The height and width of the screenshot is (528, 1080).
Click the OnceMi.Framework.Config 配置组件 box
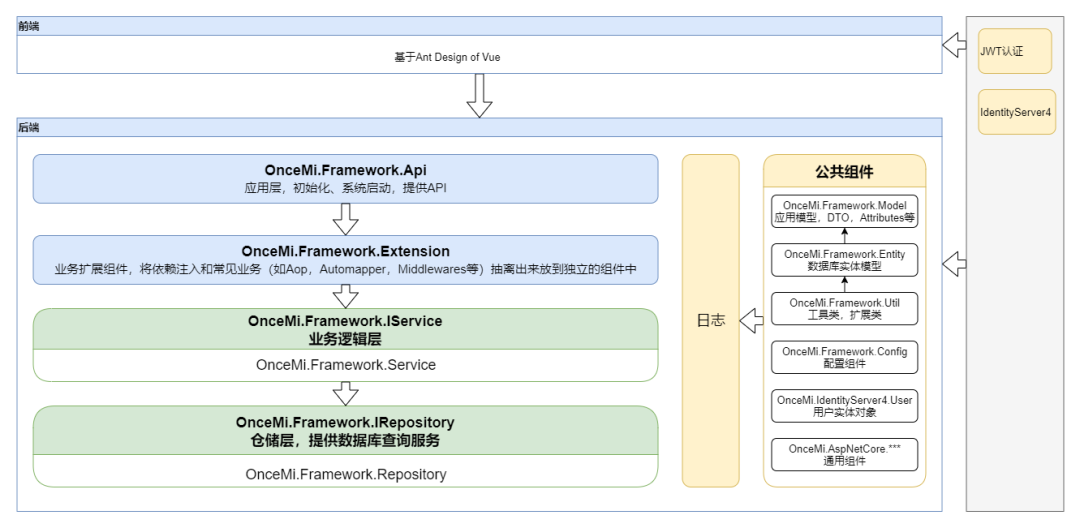tap(844, 358)
